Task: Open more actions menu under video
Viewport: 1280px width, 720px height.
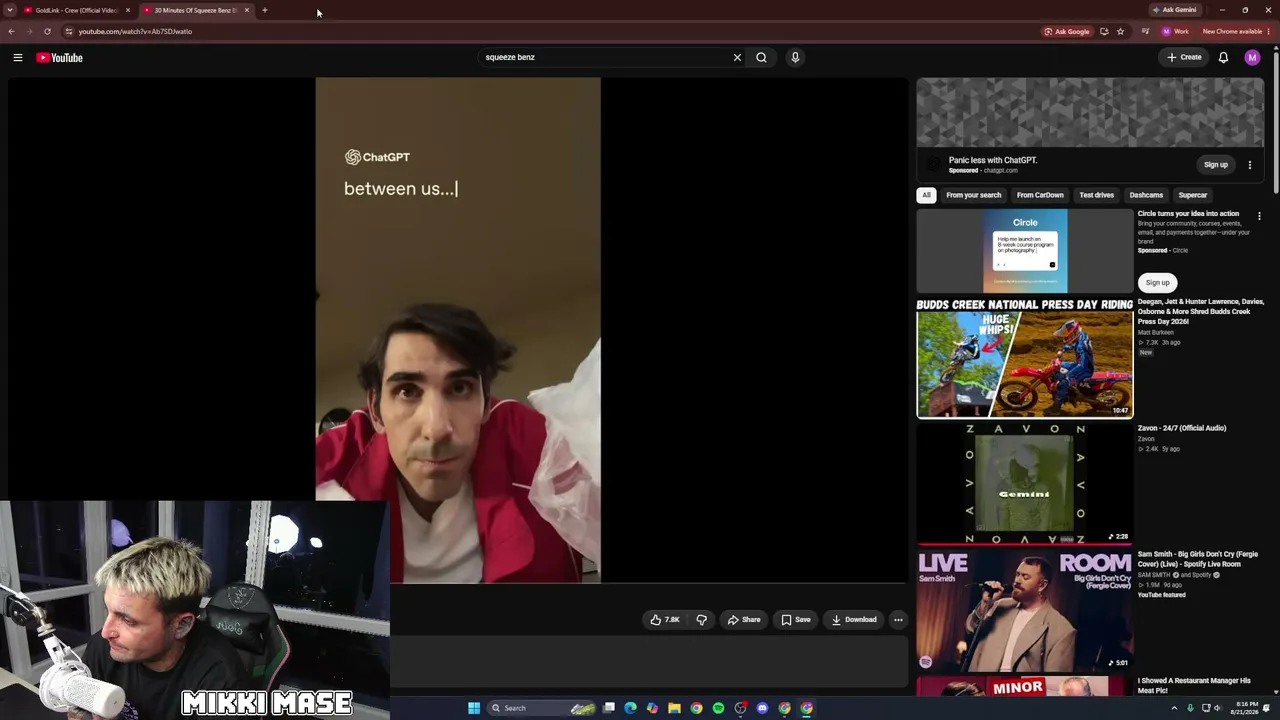Action: pyautogui.click(x=898, y=620)
